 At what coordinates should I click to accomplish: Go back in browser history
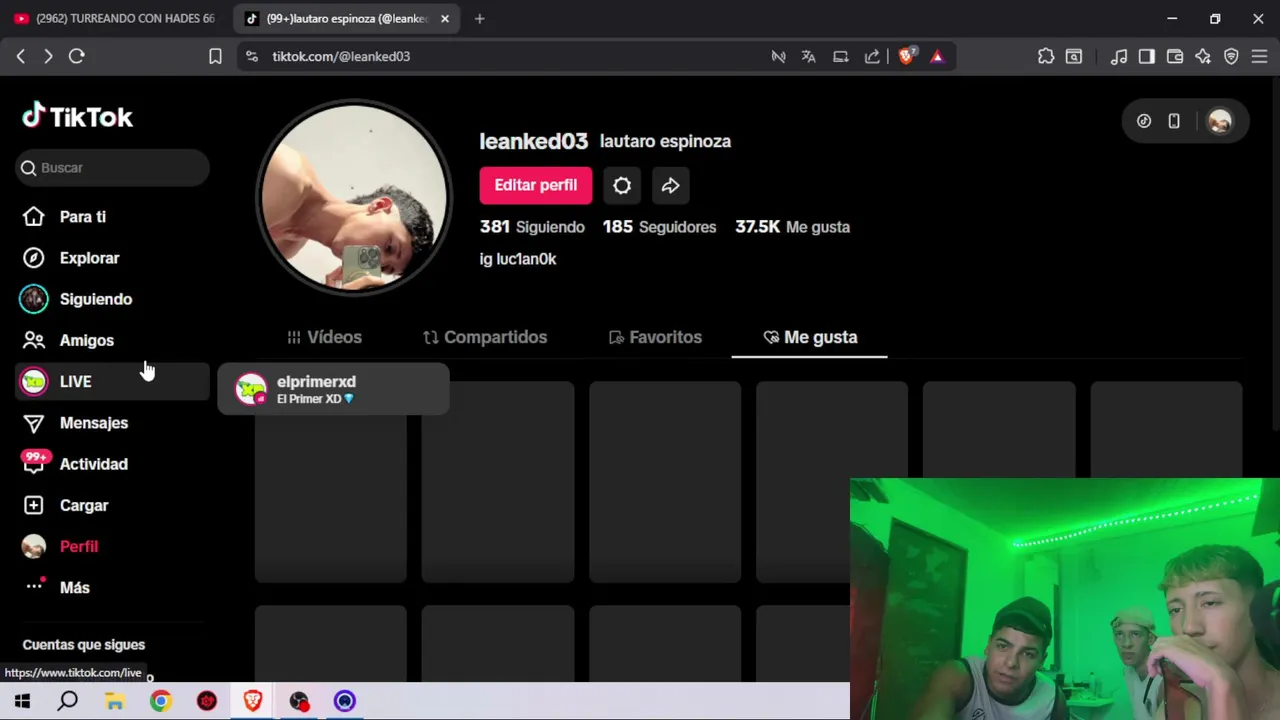21,56
